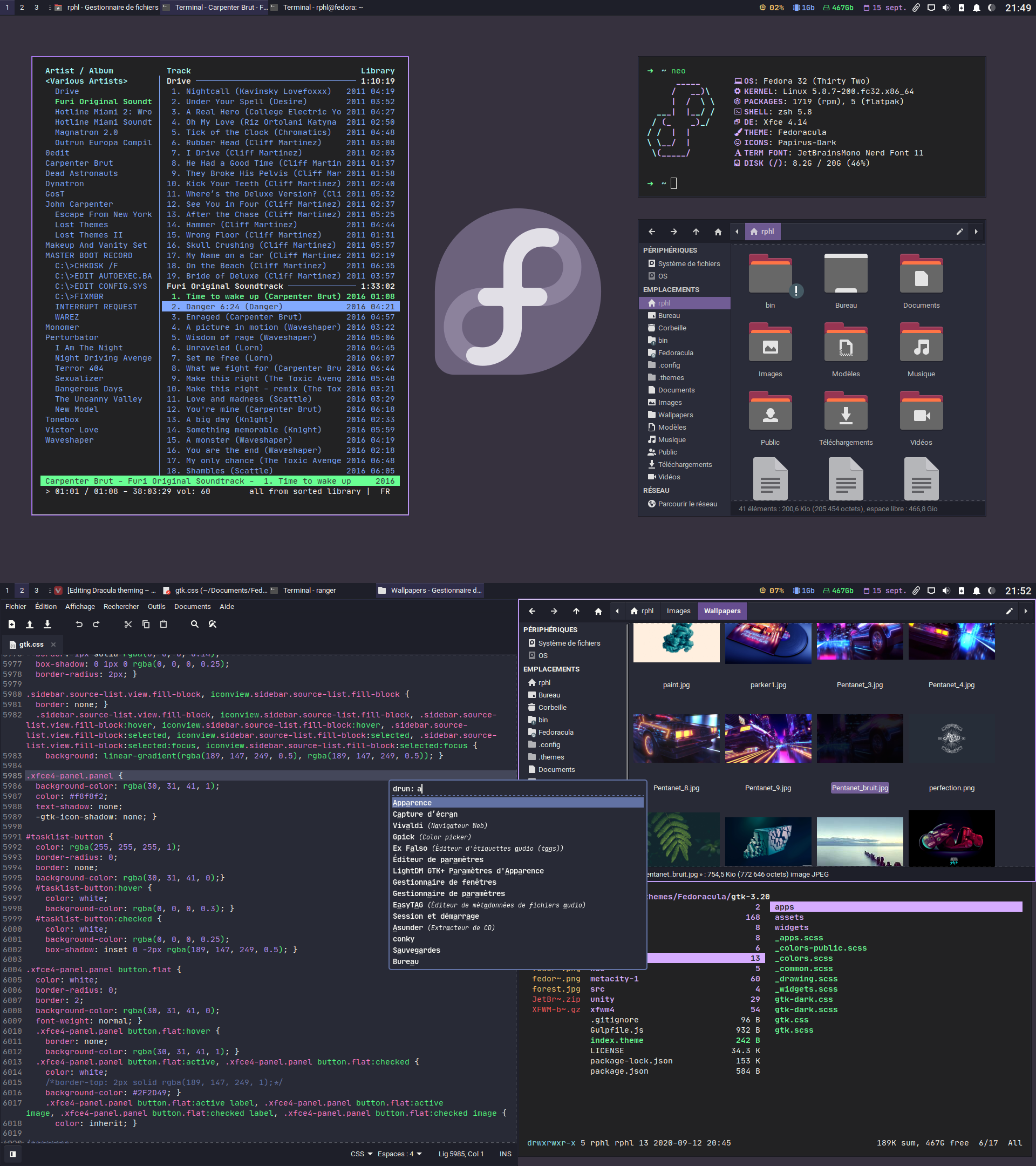The image size is (1036, 1166).
Task: Cut selected text with the scissors icon
Action: pyautogui.click(x=128, y=624)
